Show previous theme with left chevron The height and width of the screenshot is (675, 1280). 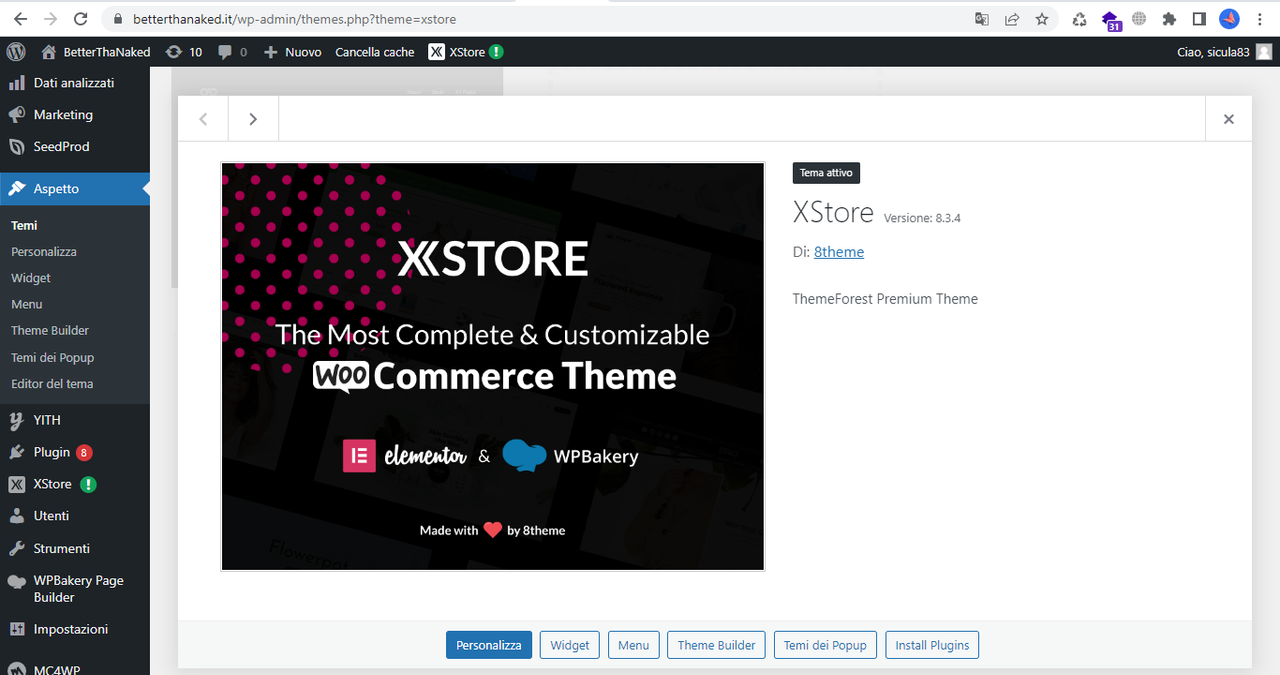coord(203,119)
